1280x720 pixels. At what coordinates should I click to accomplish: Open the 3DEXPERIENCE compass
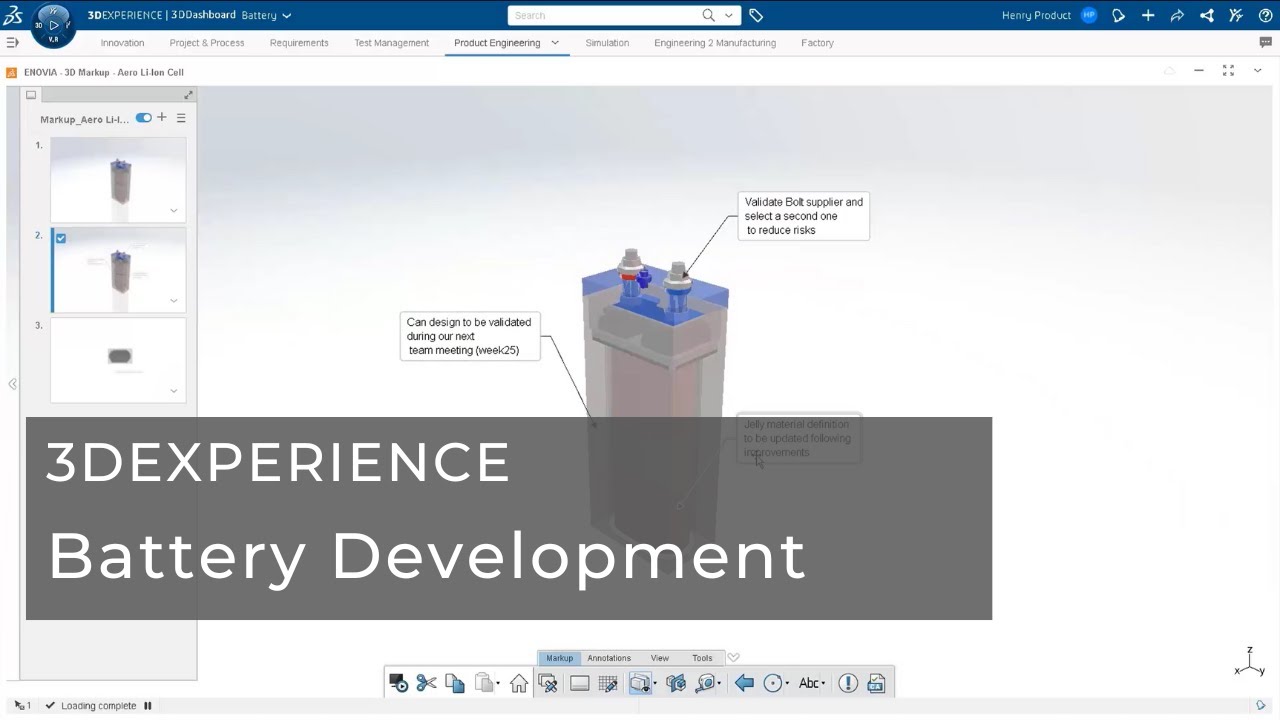(53, 24)
